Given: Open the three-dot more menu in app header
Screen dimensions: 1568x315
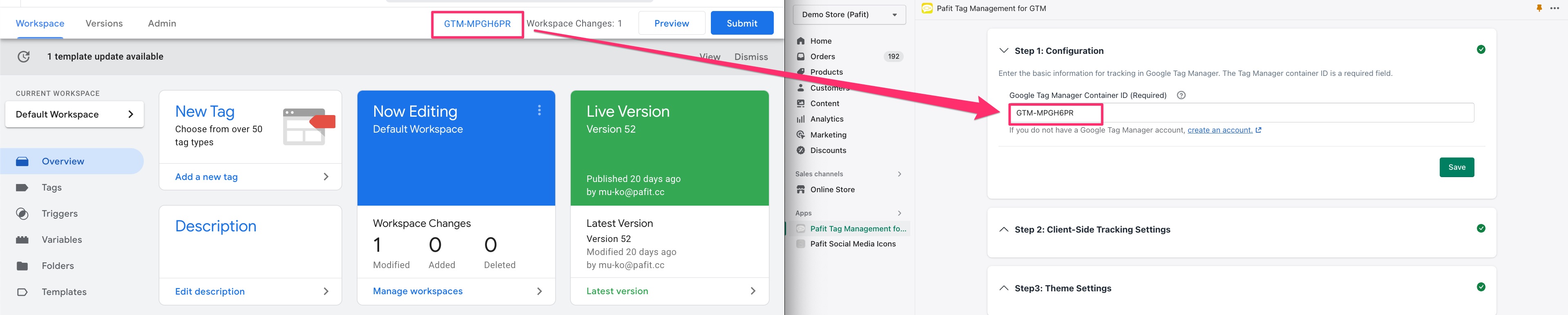Looking at the screenshot, I should (1555, 9).
